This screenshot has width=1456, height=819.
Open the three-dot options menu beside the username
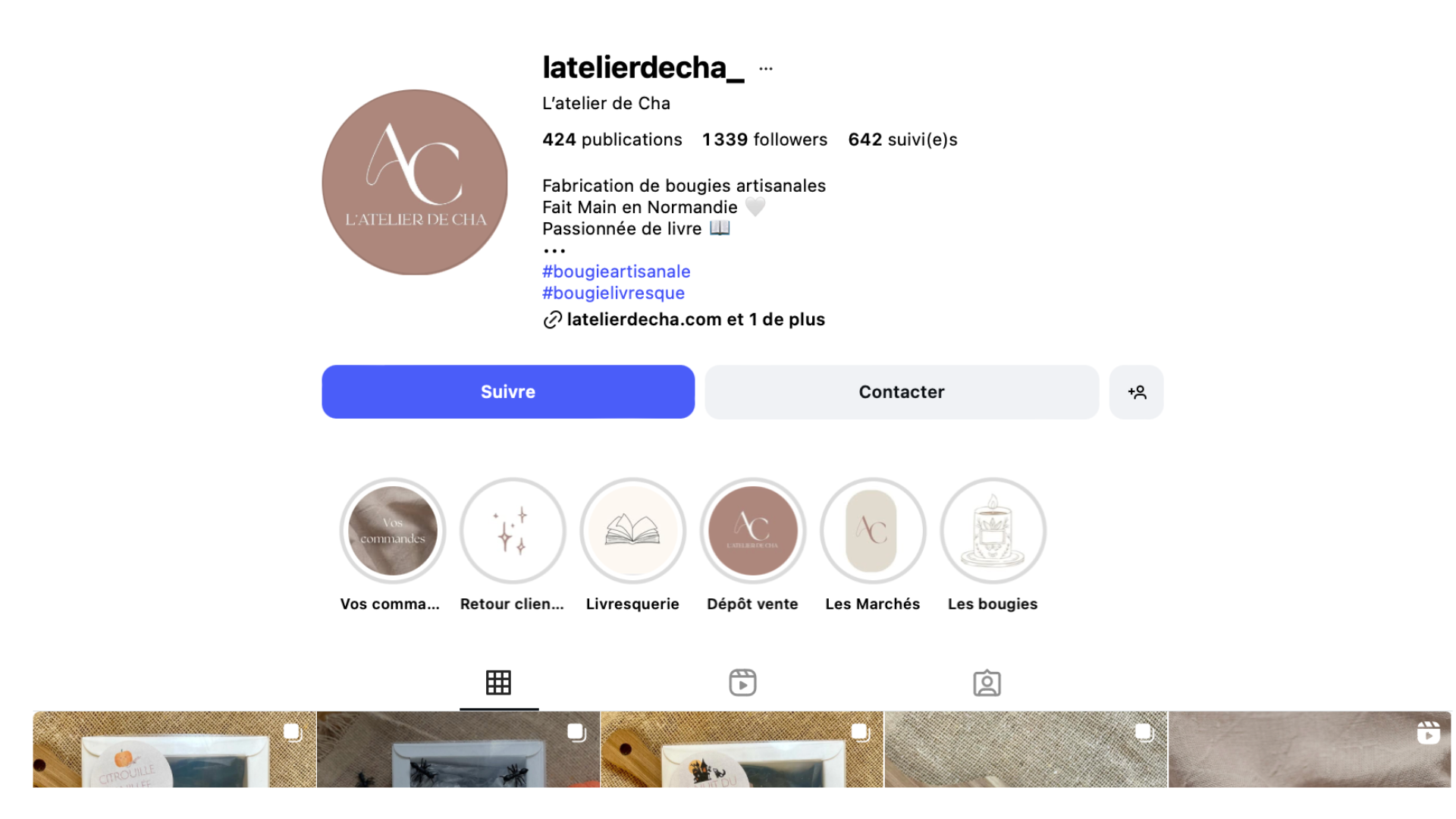766,68
